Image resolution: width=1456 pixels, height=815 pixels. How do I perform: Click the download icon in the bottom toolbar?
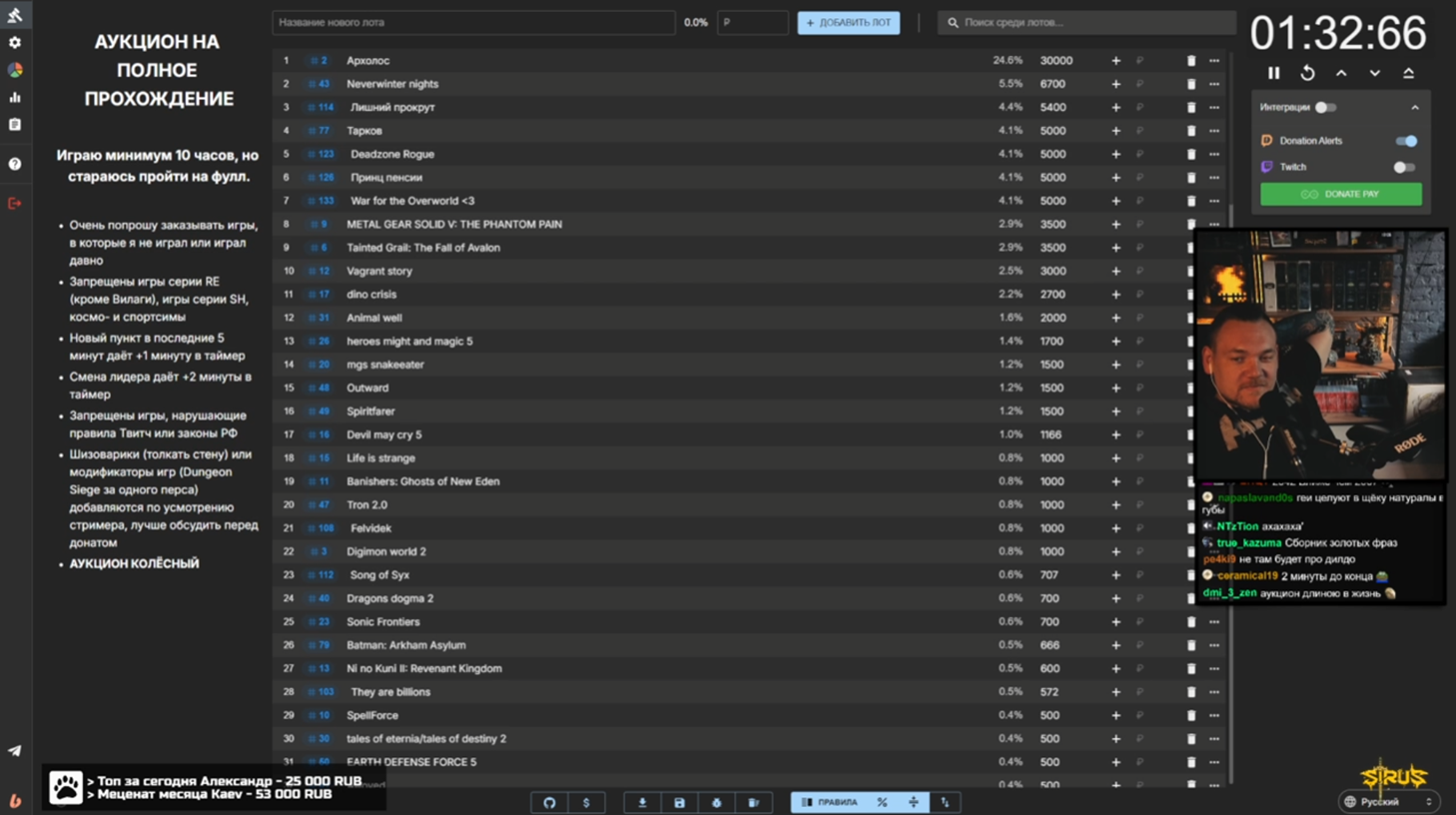[x=642, y=802]
